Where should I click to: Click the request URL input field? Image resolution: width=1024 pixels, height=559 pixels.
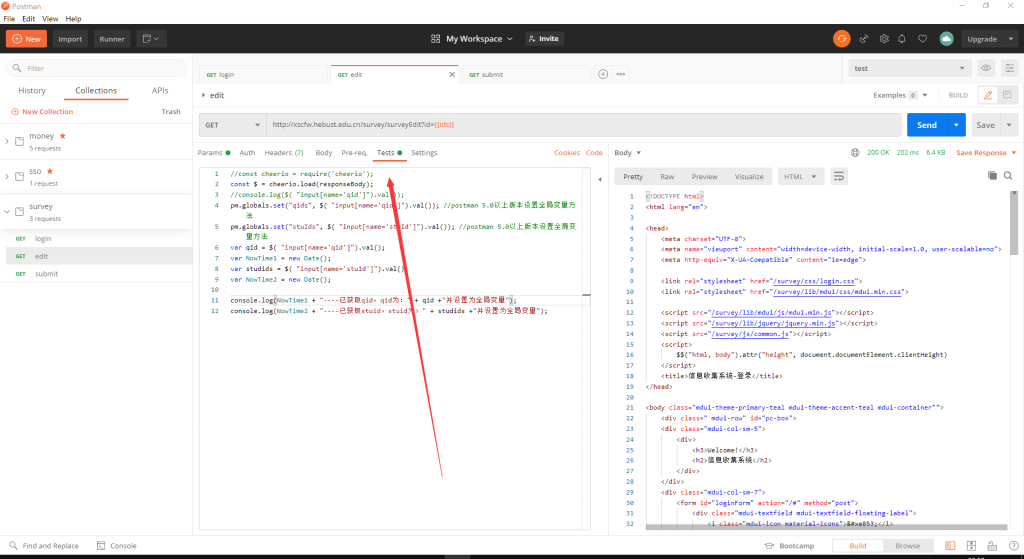(x=580, y=125)
